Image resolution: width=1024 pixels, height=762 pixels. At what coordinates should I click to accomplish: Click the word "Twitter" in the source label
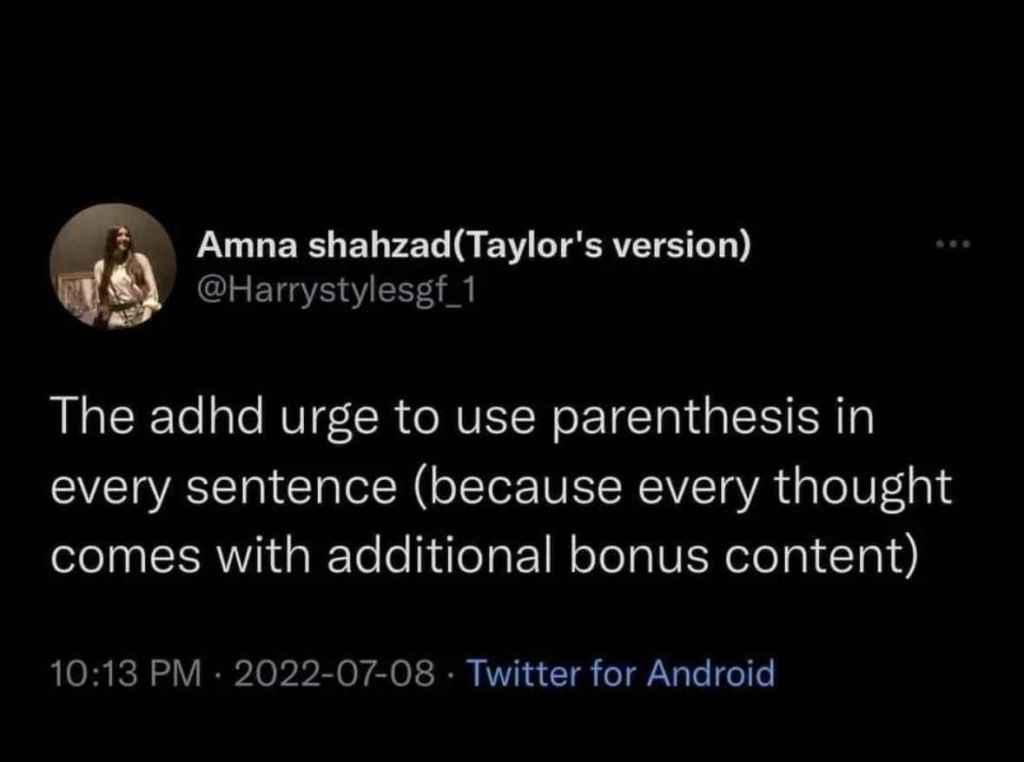pos(524,673)
